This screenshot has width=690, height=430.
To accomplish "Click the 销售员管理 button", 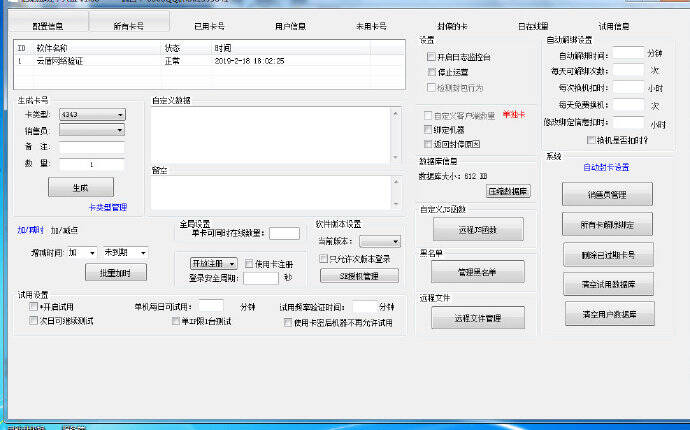I will point(607,193).
